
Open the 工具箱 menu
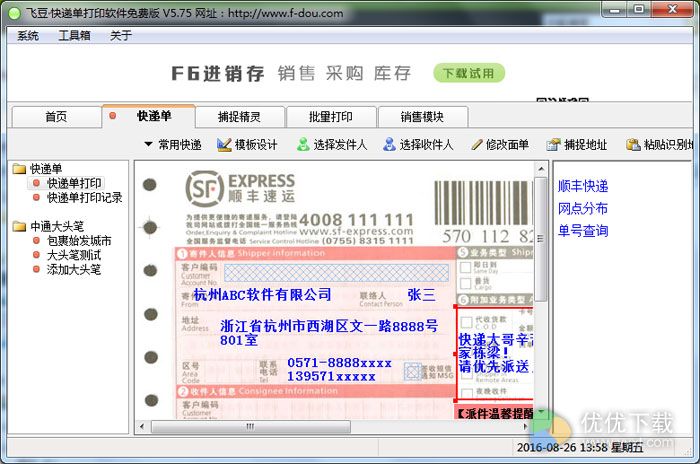point(74,35)
